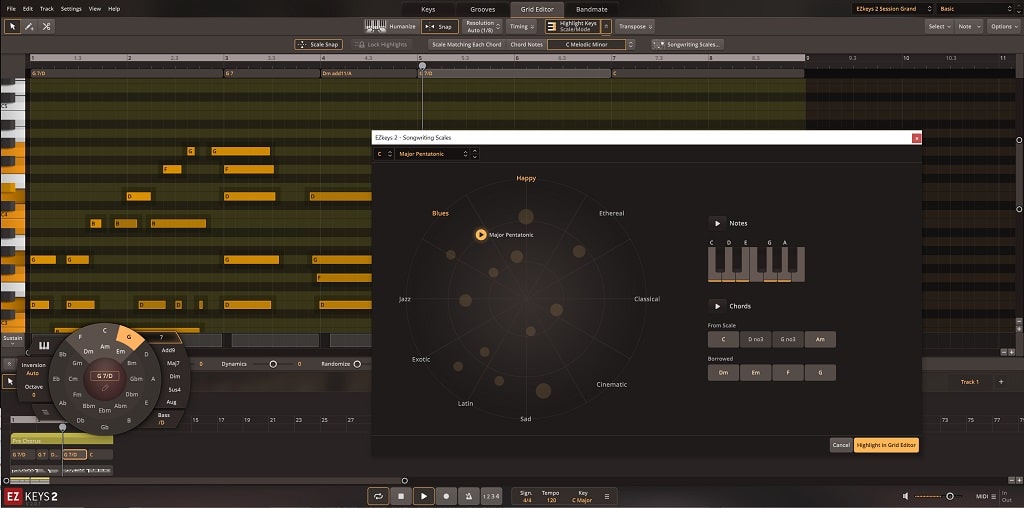
Task: Select the scissors split tool
Action: [x=46, y=27]
